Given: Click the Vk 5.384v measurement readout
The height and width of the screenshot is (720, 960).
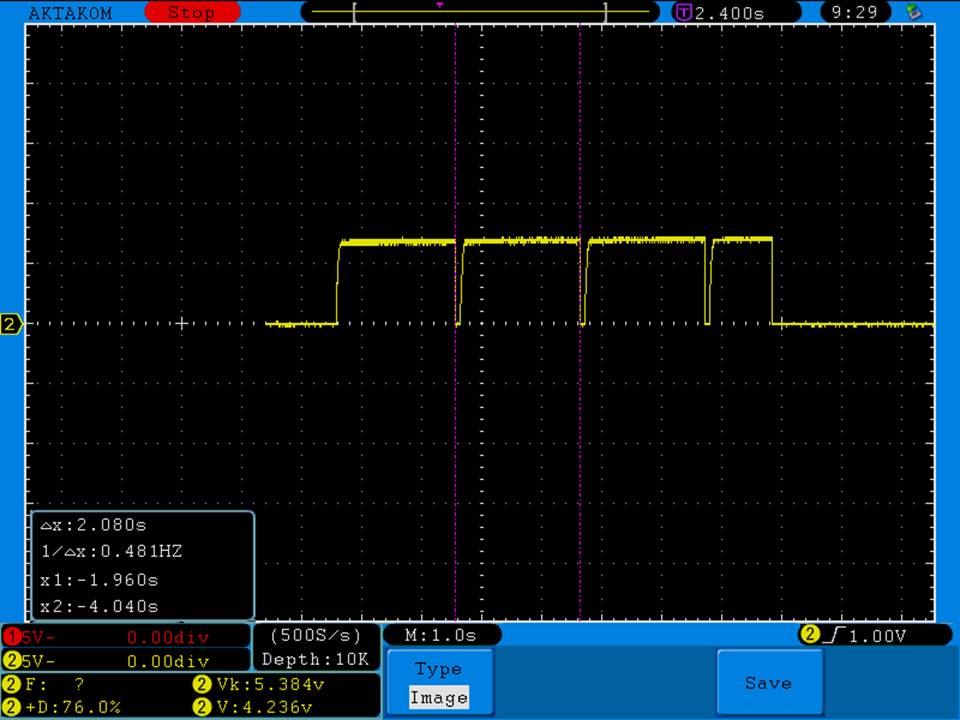Looking at the screenshot, I should point(268,685).
